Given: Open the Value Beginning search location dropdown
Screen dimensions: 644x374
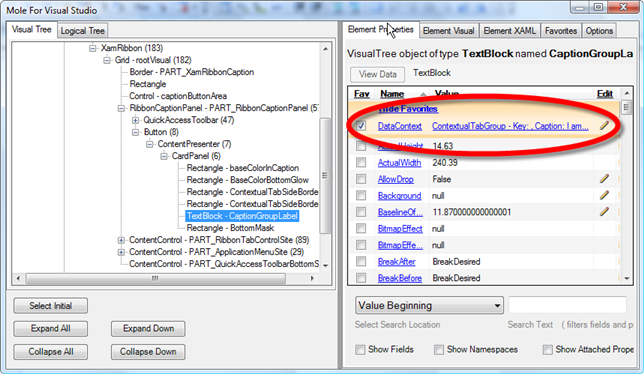Looking at the screenshot, I should coord(429,305).
